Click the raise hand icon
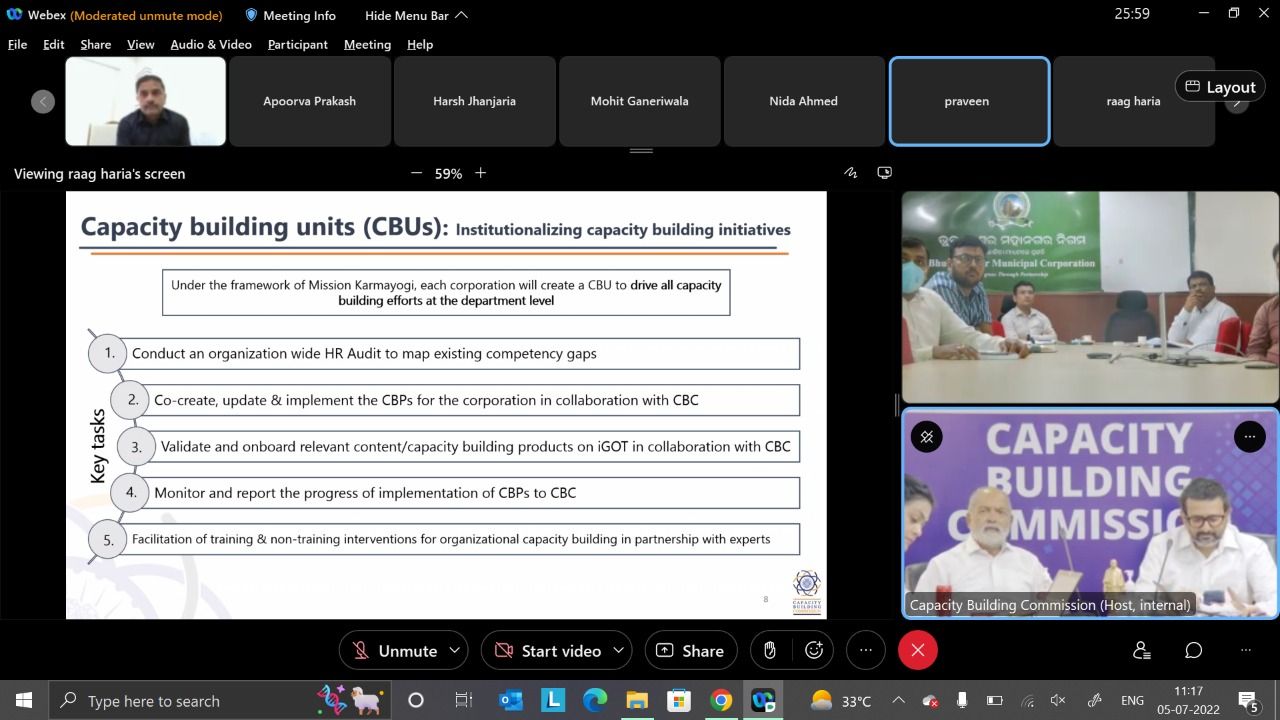The width and height of the screenshot is (1280, 720). [x=769, y=650]
